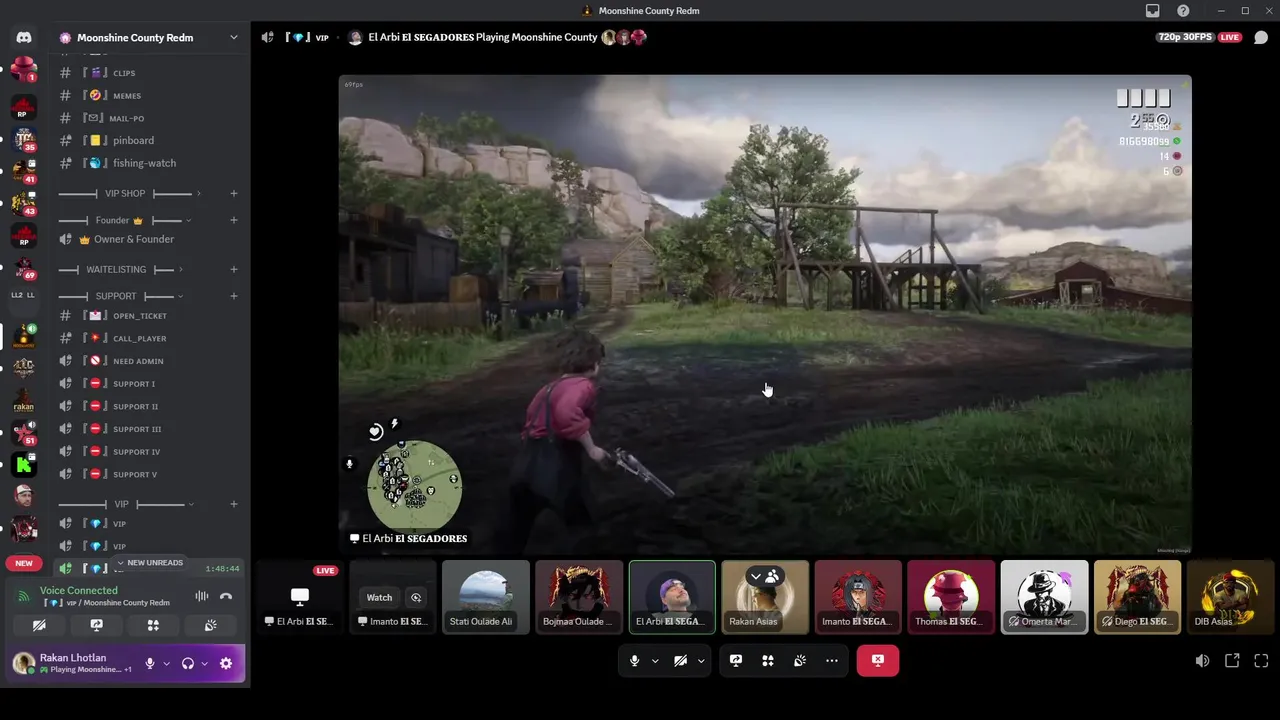Open the Inbox icon in title bar
Image resolution: width=1280 pixels, height=720 pixels.
click(1153, 11)
